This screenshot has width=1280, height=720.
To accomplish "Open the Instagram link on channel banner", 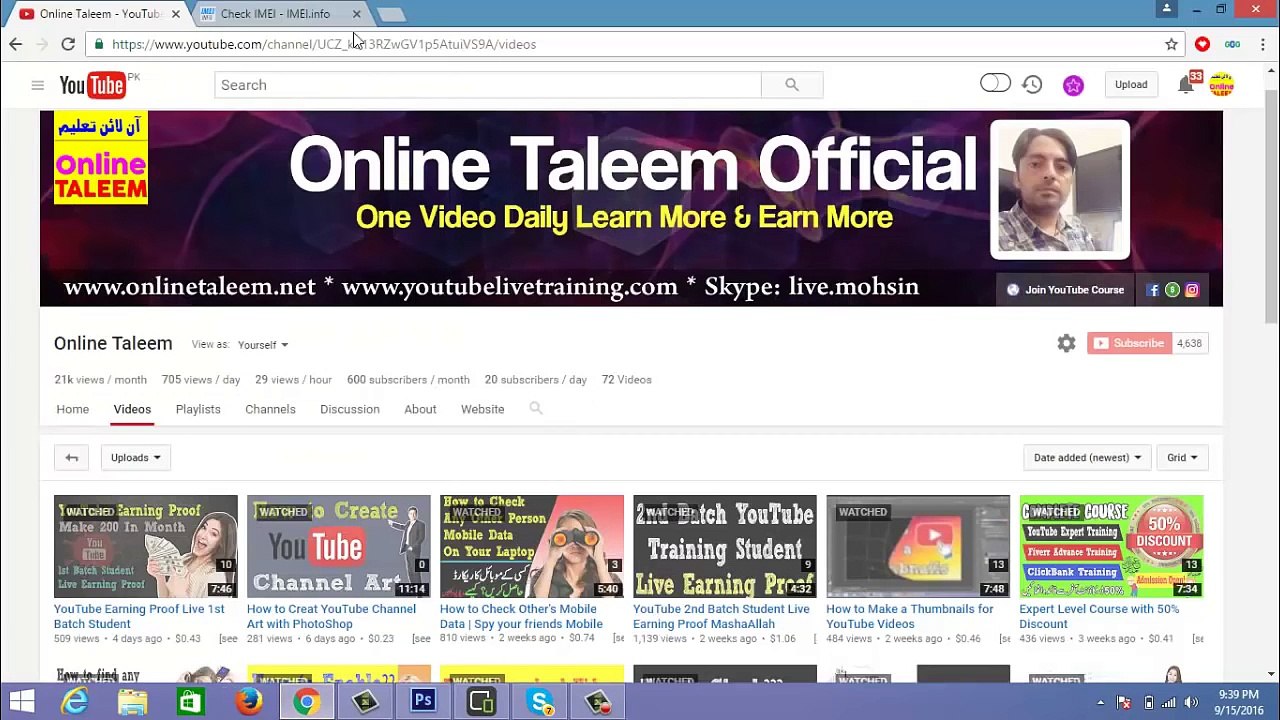I will 1192,290.
